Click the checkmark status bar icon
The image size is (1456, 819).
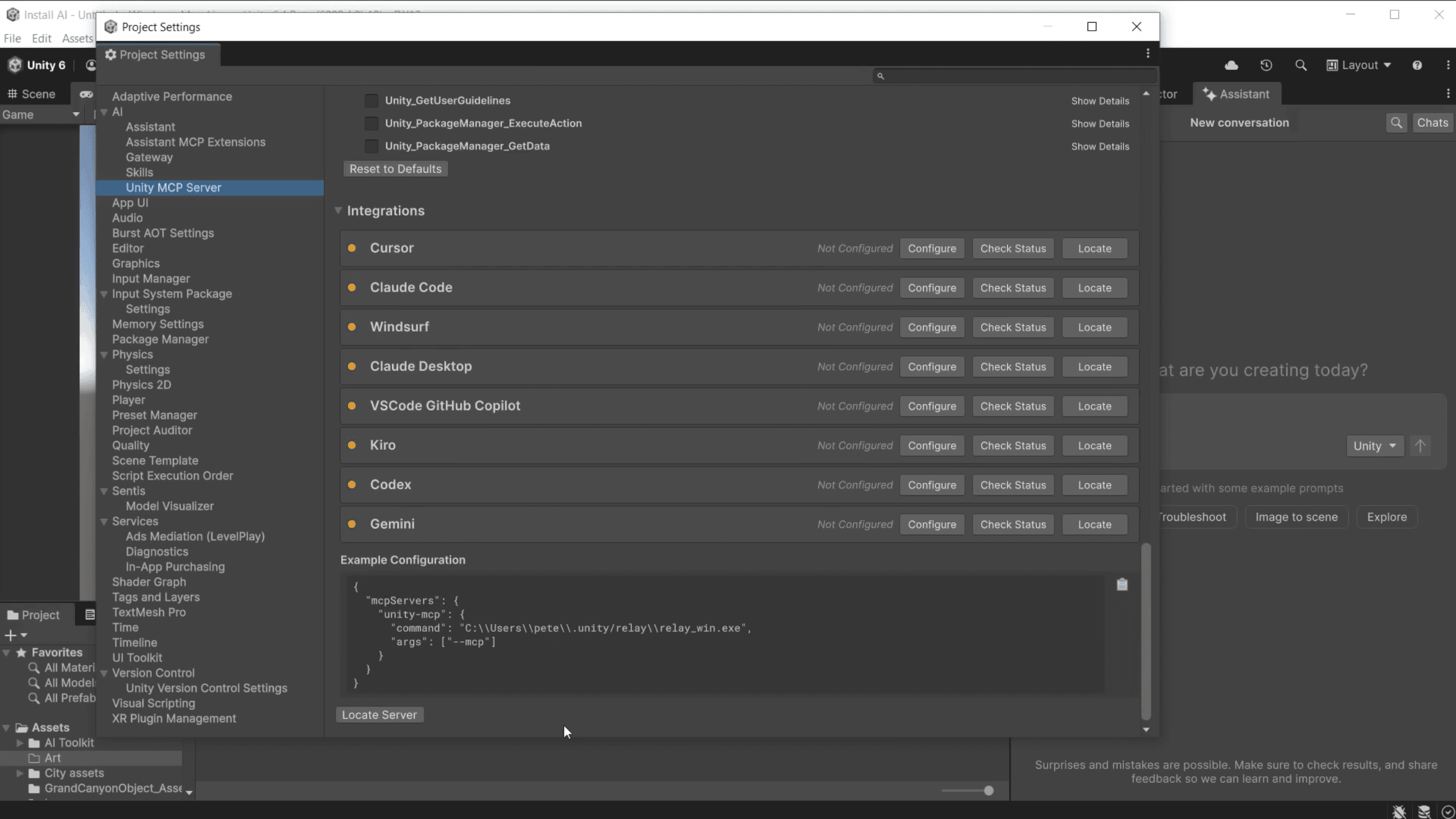(1448, 811)
